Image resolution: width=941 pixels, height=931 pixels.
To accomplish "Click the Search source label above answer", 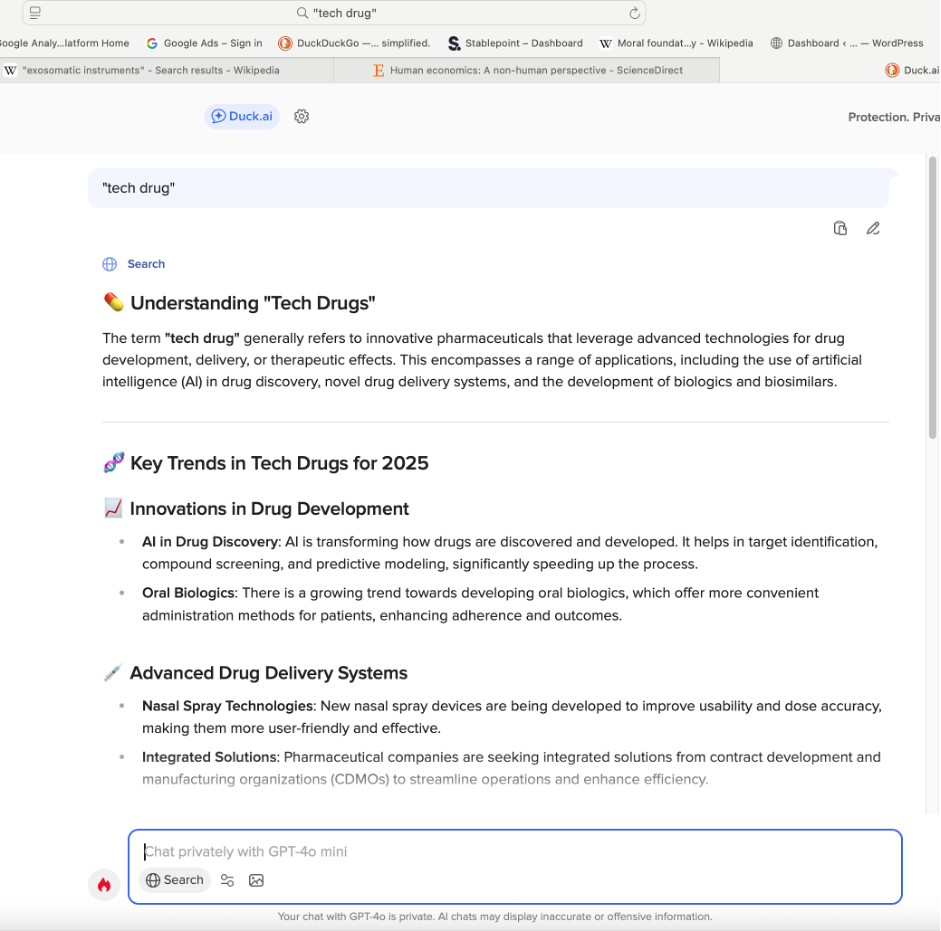I will tap(145, 264).
